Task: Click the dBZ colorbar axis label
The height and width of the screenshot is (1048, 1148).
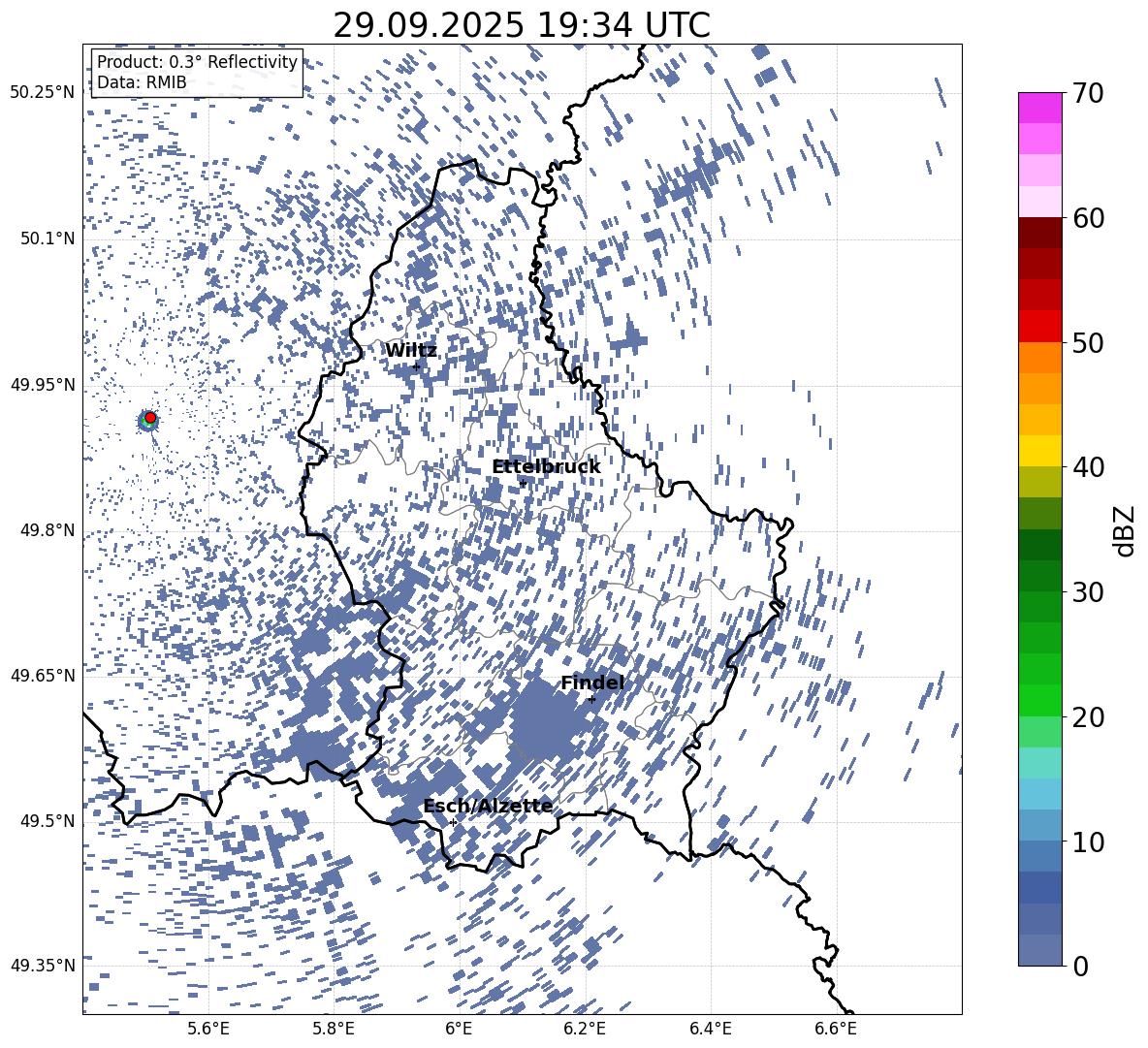Action: tap(1125, 530)
